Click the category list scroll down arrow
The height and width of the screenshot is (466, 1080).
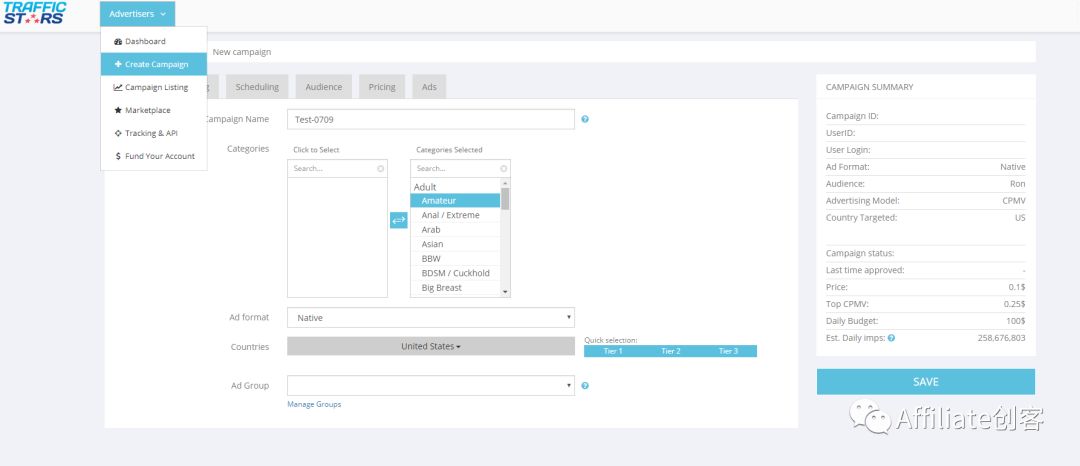506,292
